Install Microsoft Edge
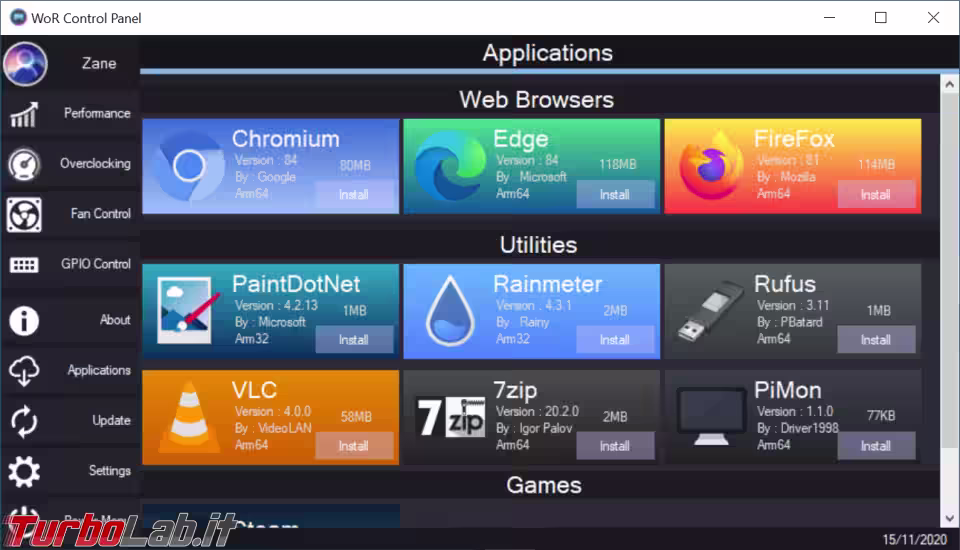This screenshot has height=550, width=960. tap(615, 194)
